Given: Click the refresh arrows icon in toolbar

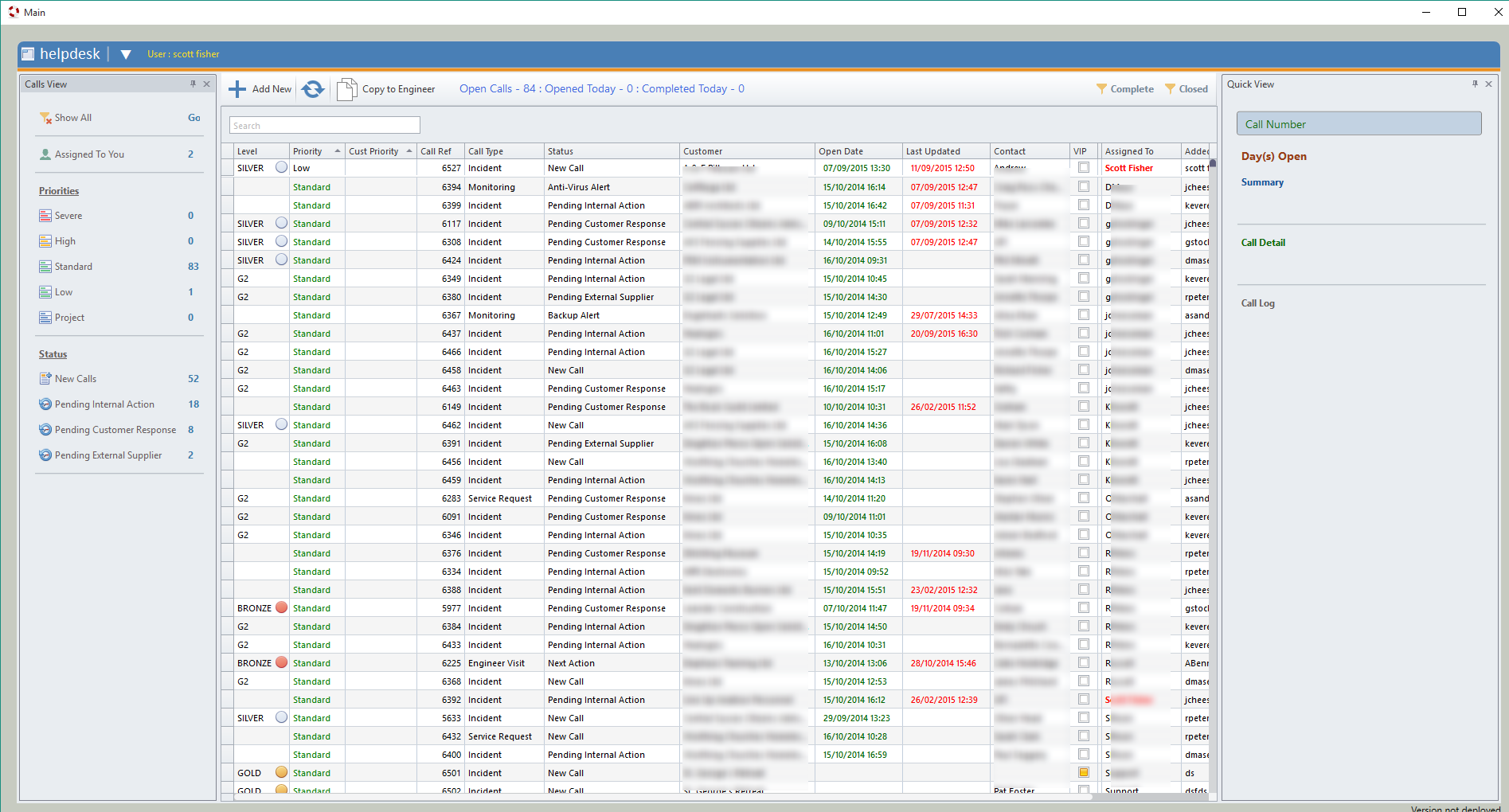Looking at the screenshot, I should pos(313,89).
